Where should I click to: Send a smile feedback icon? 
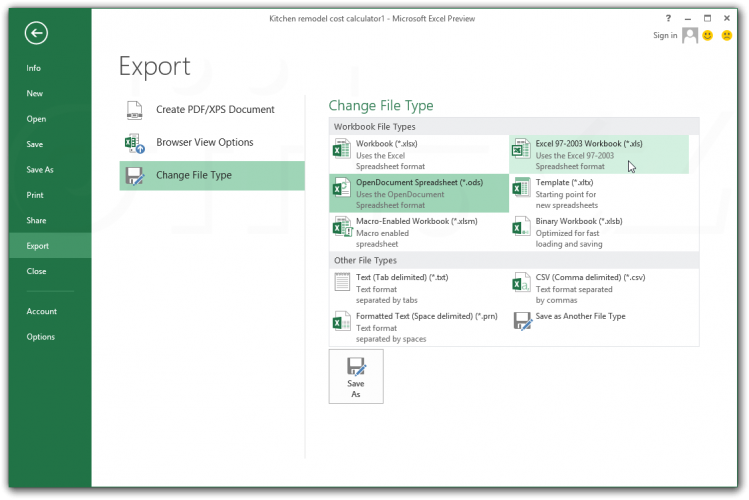[x=707, y=35]
